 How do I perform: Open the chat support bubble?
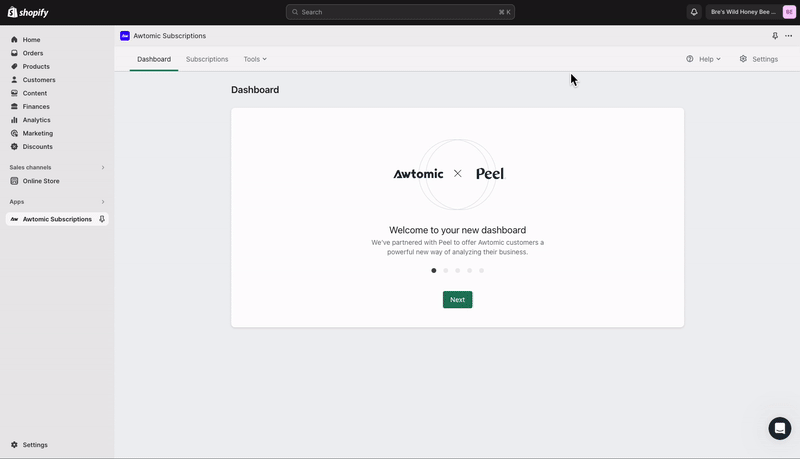[x=780, y=428]
